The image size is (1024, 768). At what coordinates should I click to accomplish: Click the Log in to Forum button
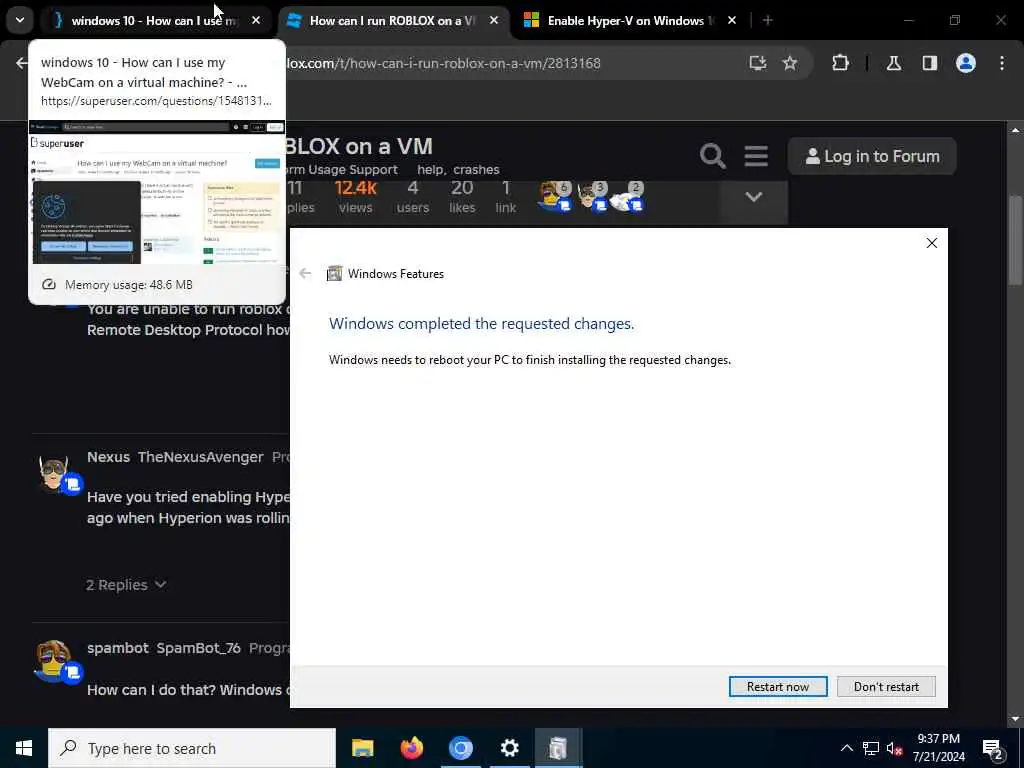click(872, 156)
